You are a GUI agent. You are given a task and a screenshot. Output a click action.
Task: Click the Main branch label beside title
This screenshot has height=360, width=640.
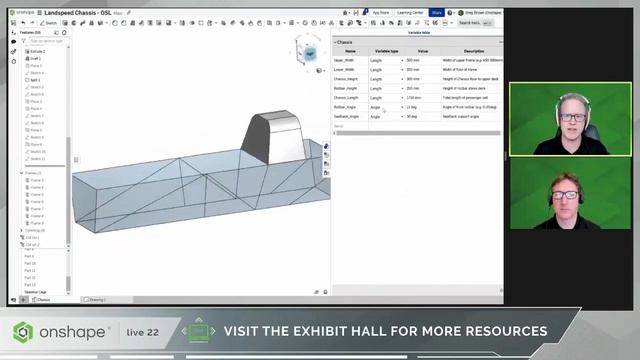pyautogui.click(x=118, y=13)
